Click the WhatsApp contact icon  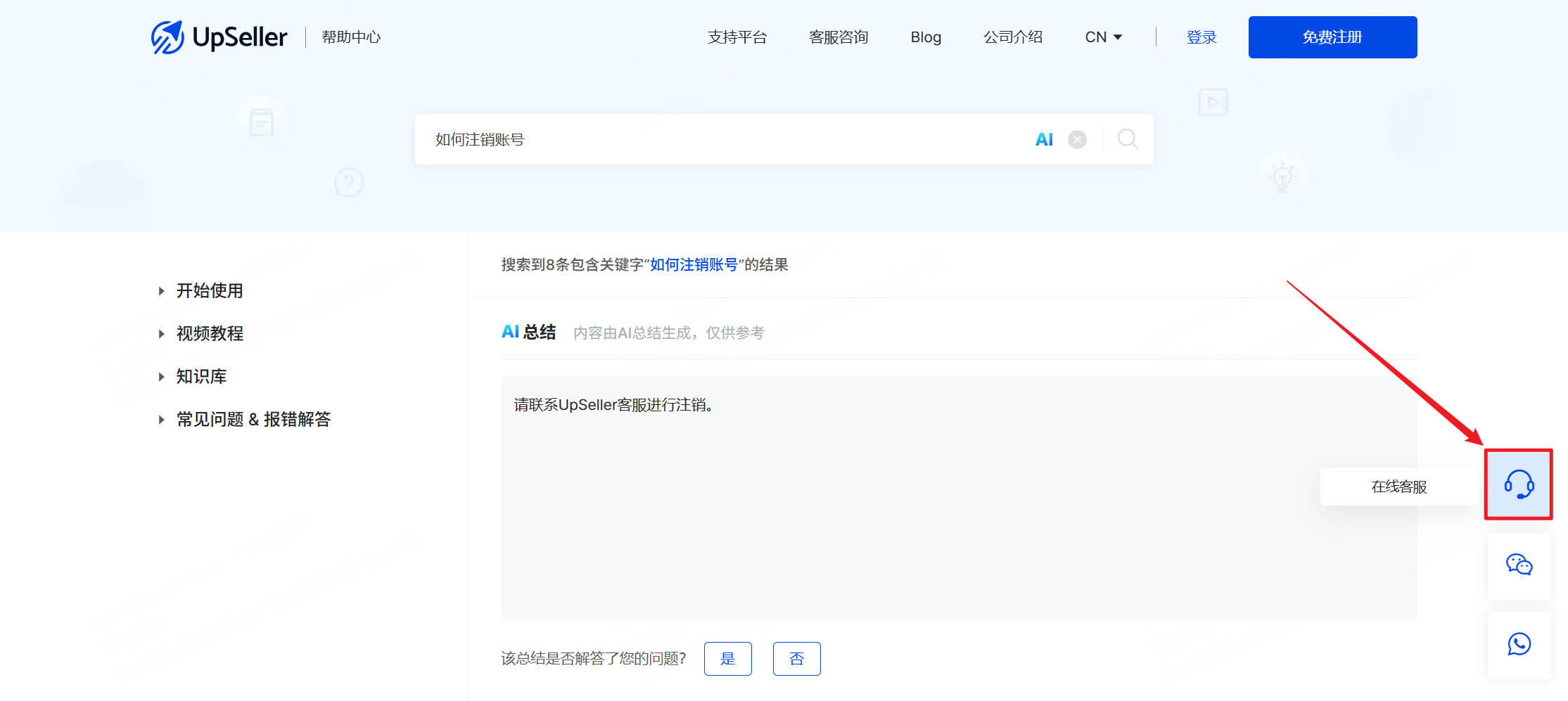[1519, 645]
